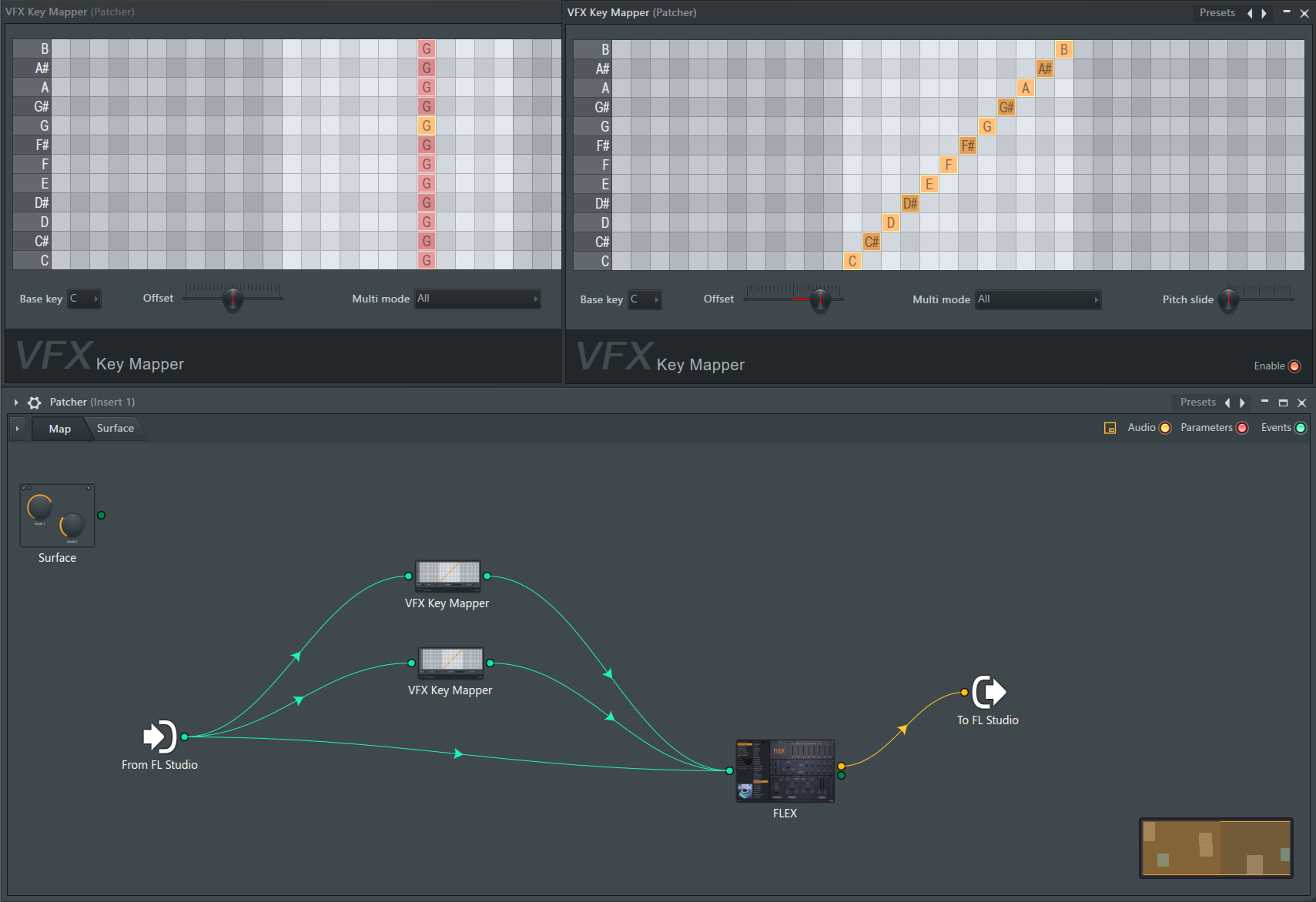The height and width of the screenshot is (902, 1316).
Task: Click the orange D# cell in right mapper
Action: pyautogui.click(x=910, y=203)
